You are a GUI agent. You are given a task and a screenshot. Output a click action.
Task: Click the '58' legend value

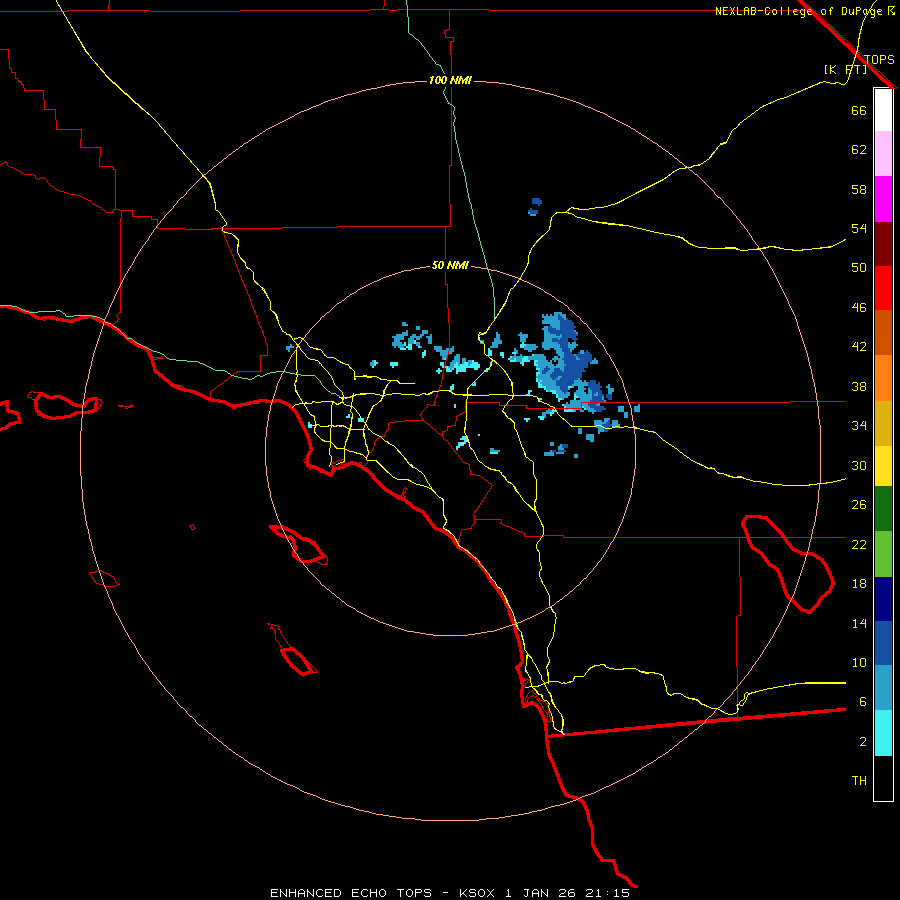(859, 189)
